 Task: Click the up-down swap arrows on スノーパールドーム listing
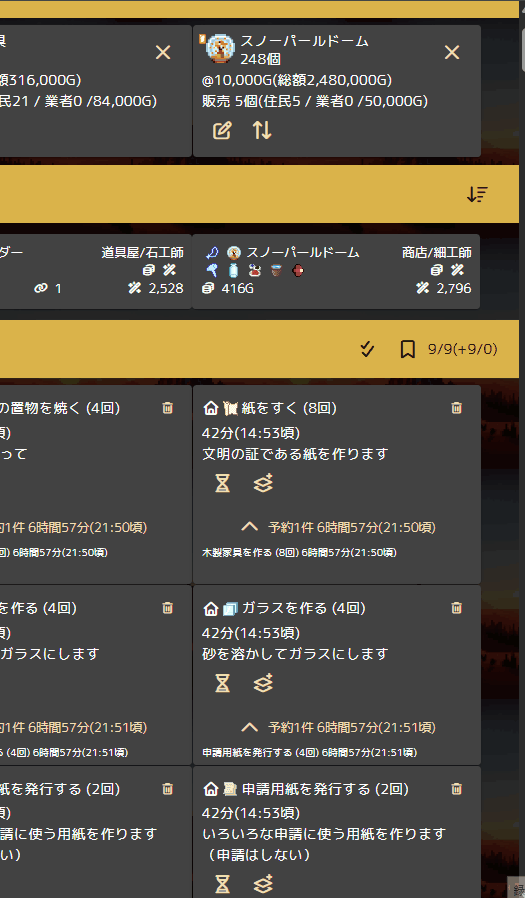262,131
